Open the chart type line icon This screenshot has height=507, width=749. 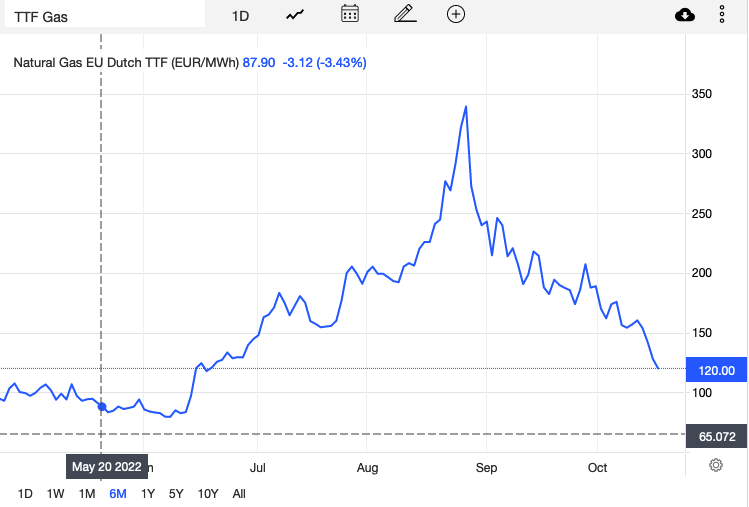pyautogui.click(x=295, y=15)
